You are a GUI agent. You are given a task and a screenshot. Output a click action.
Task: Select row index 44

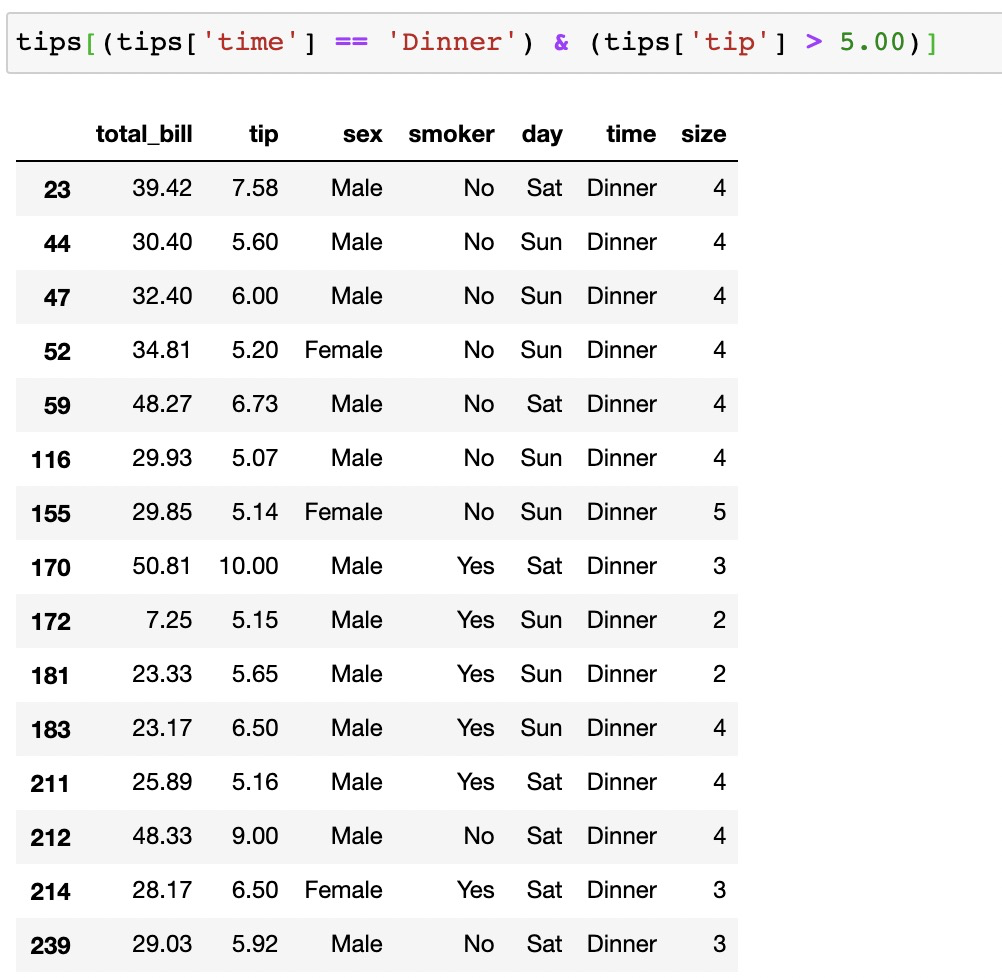click(x=57, y=243)
